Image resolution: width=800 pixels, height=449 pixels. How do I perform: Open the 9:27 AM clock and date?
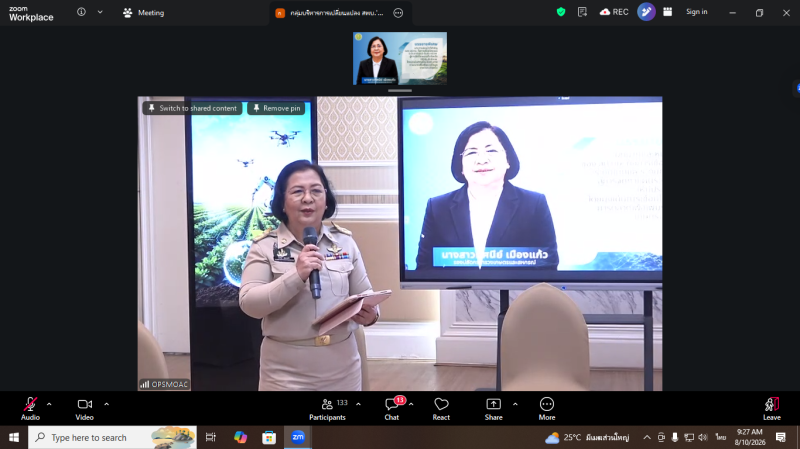(750, 437)
